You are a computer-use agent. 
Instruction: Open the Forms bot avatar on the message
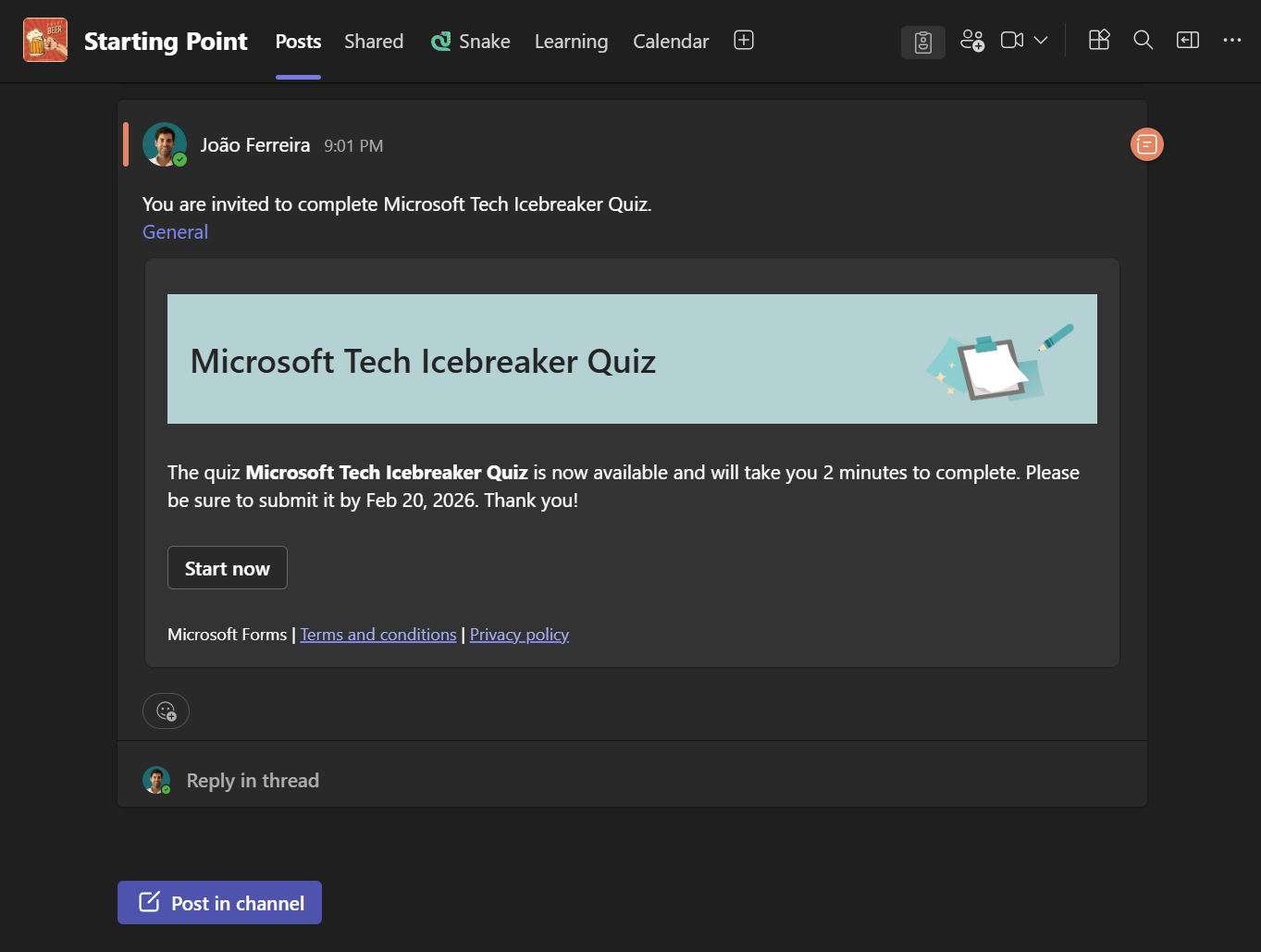coord(1145,144)
